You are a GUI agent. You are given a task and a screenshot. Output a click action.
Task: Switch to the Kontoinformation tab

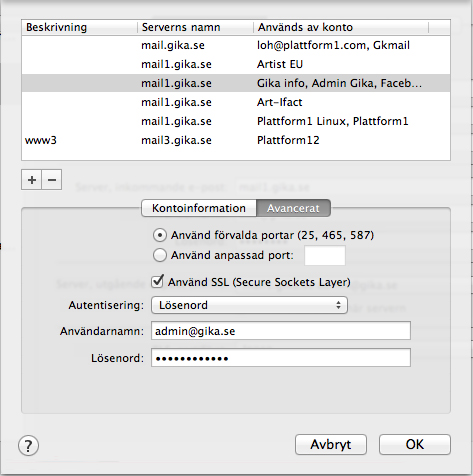[199, 208]
